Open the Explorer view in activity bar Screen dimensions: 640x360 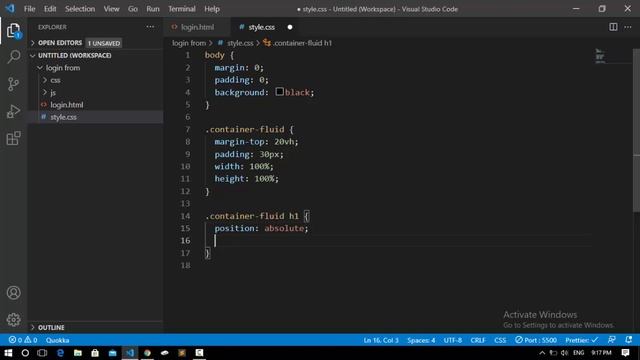[x=13, y=30]
